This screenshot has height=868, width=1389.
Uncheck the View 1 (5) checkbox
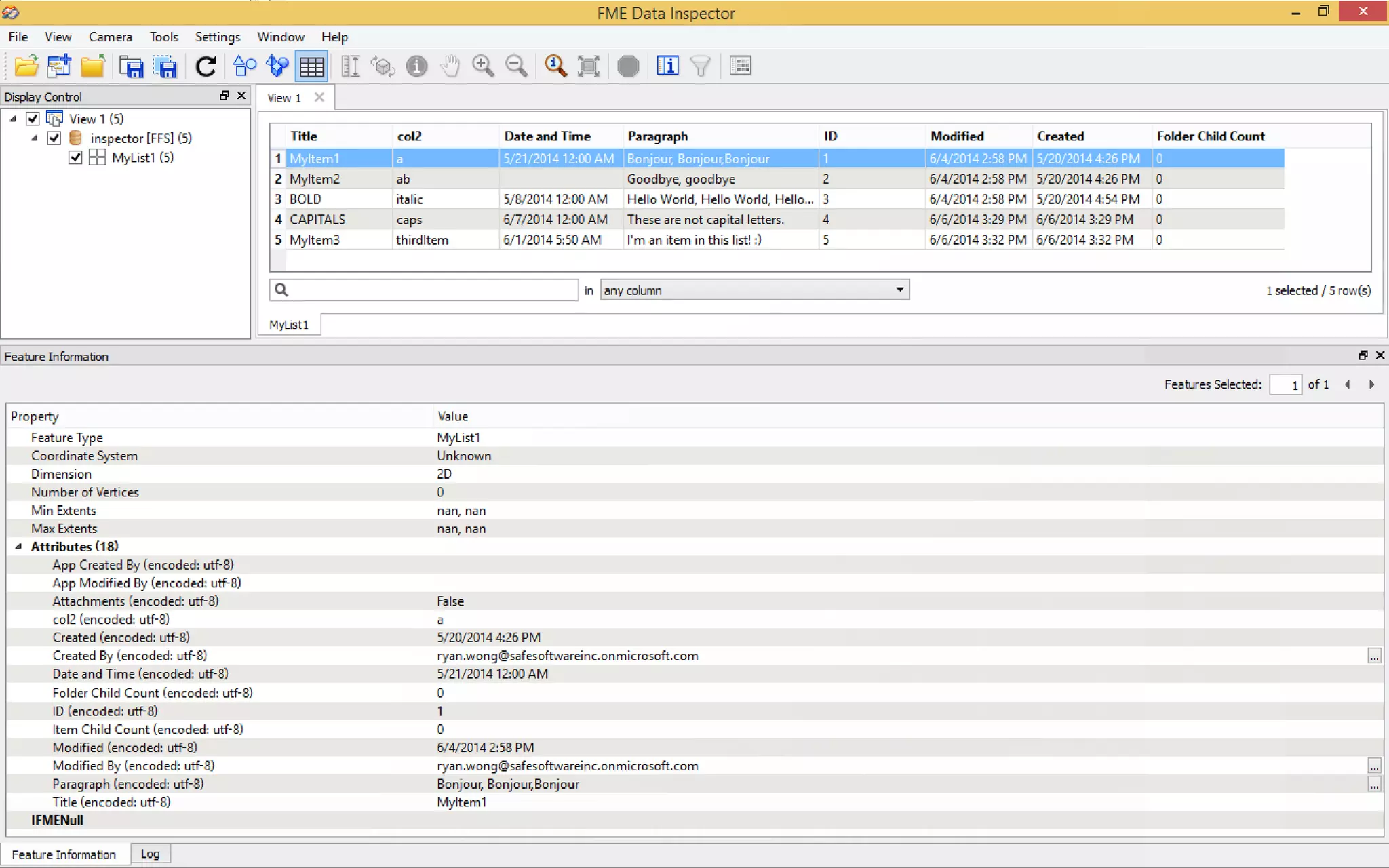[x=33, y=119]
